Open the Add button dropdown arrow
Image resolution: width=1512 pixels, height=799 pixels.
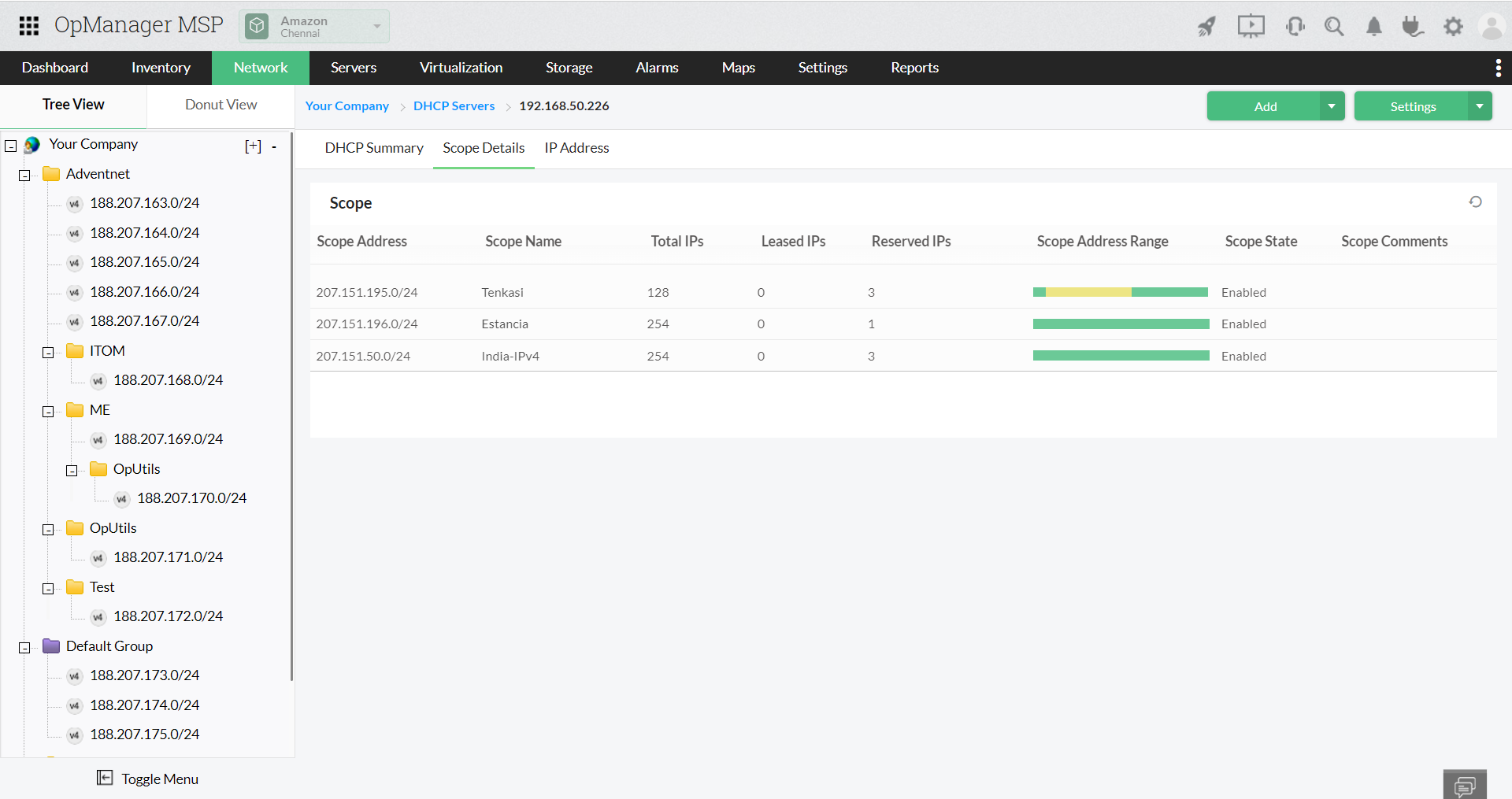(1332, 106)
